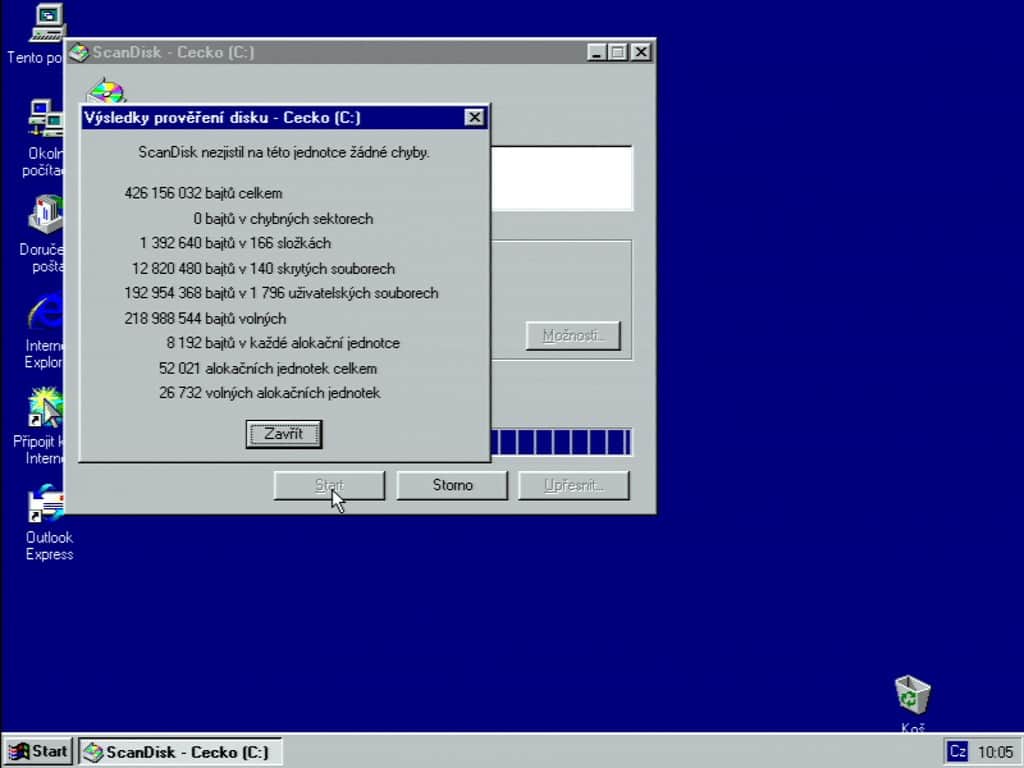Screen dimensions: 1024x768
Task: Click the Zavřít button in results dialog
Action: pos(284,434)
